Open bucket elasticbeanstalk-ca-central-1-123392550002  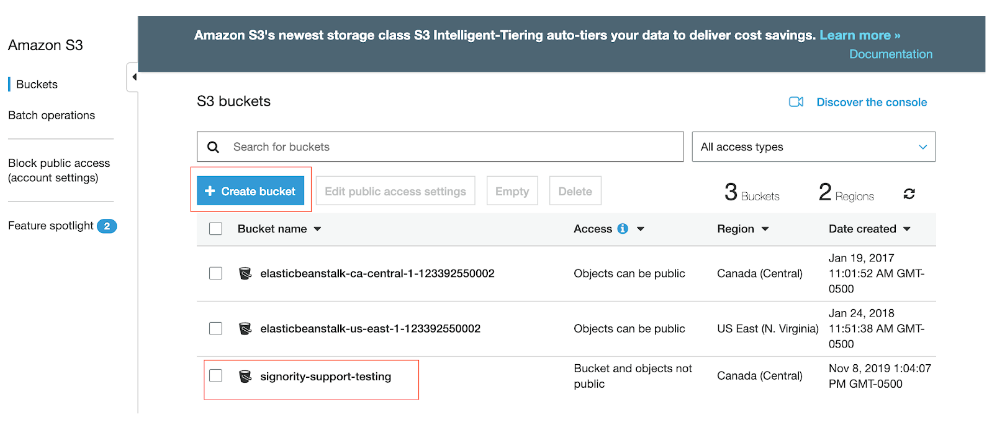[377, 274]
